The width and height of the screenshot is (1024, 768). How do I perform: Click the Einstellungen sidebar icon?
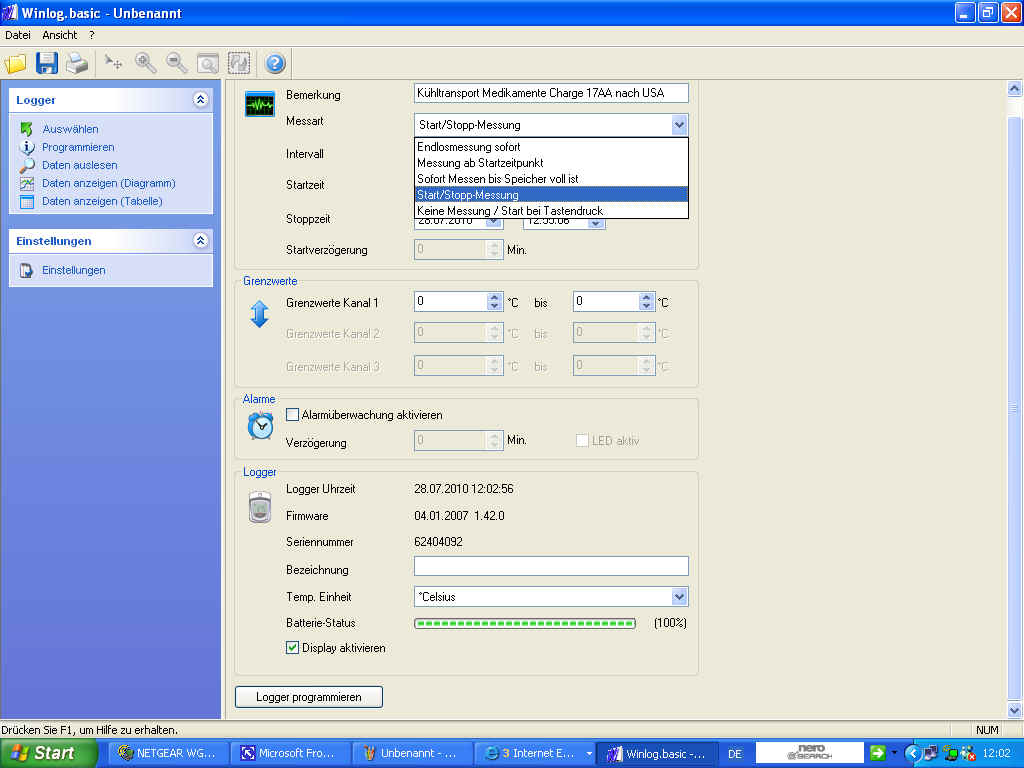[27, 270]
